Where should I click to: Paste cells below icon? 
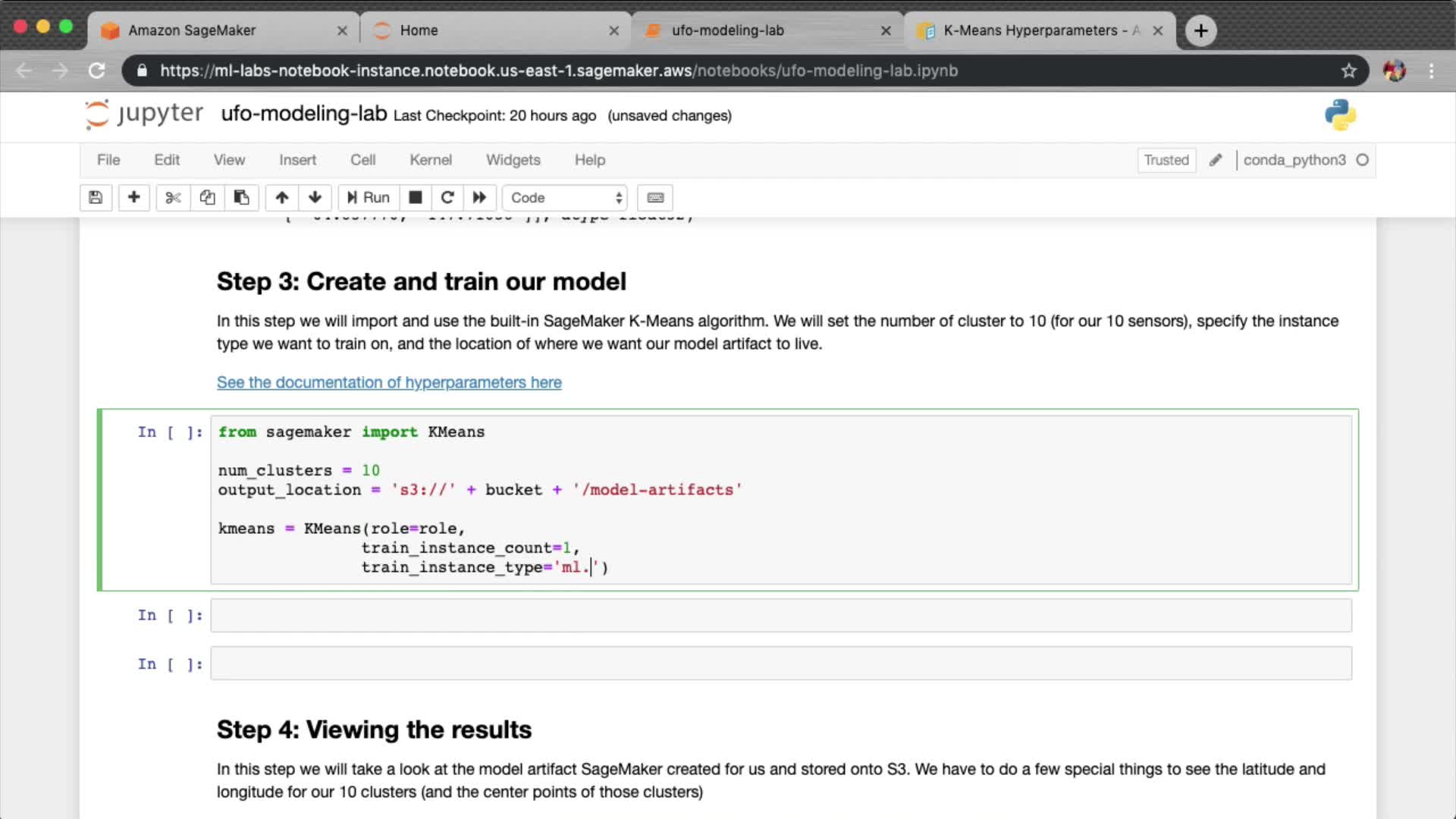pos(241,198)
